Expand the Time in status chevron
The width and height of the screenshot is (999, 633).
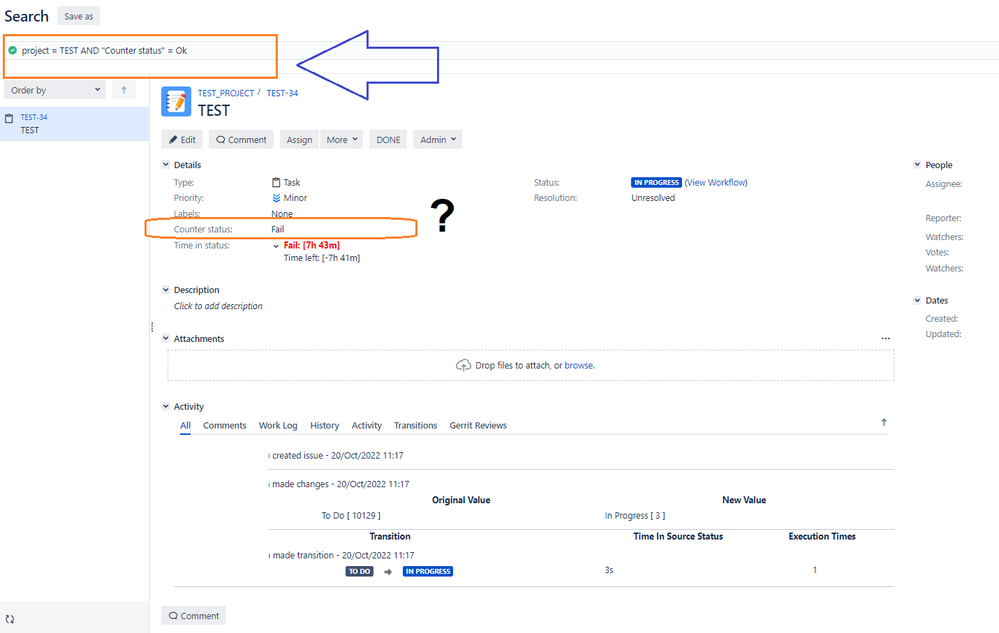pos(276,246)
